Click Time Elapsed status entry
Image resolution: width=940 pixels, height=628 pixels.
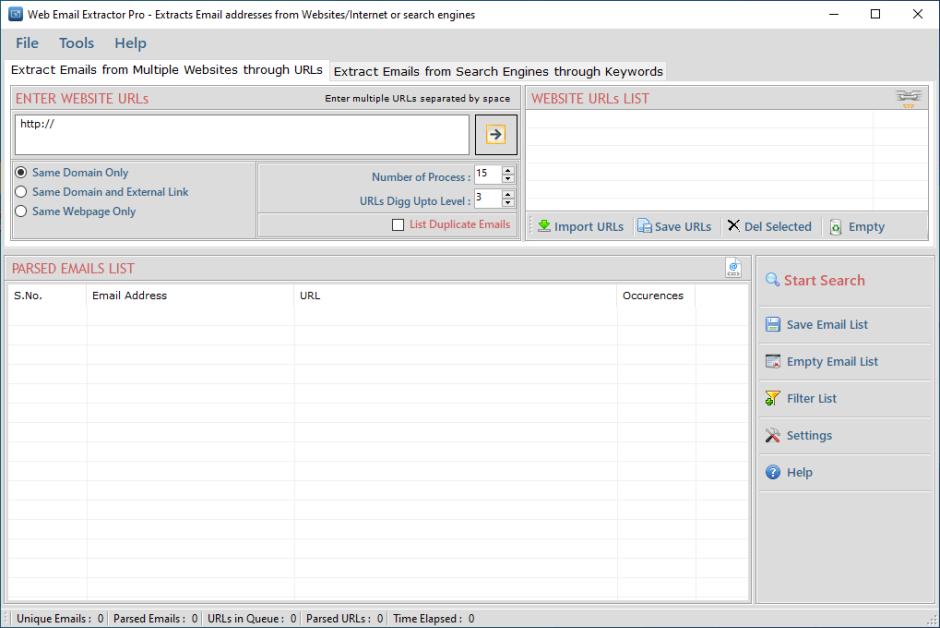pyautogui.click(x=433, y=618)
